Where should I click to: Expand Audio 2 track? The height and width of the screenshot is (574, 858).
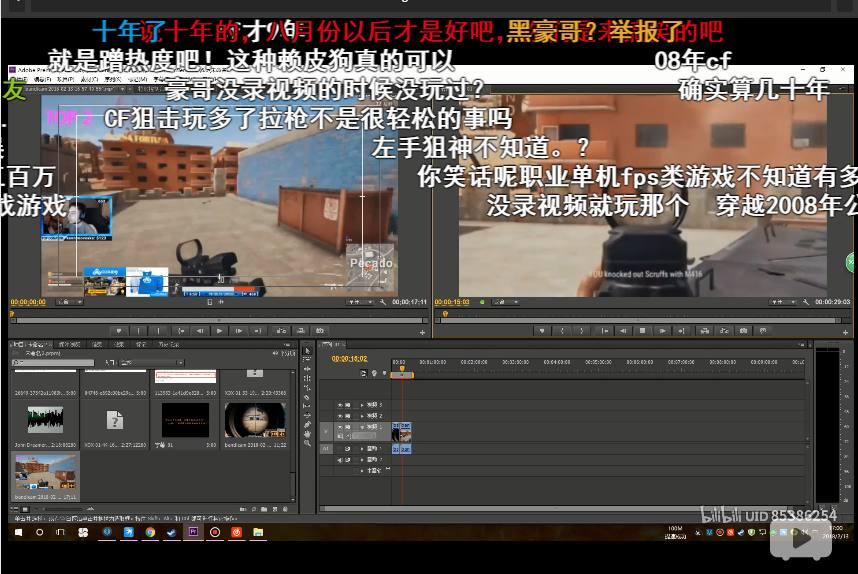coord(362,460)
